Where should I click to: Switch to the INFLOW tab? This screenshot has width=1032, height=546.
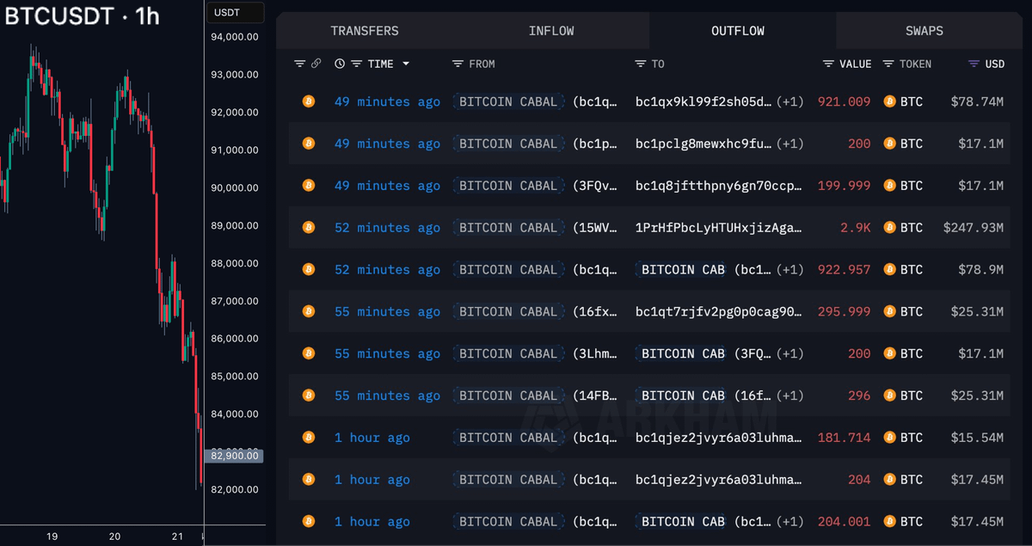click(x=551, y=31)
